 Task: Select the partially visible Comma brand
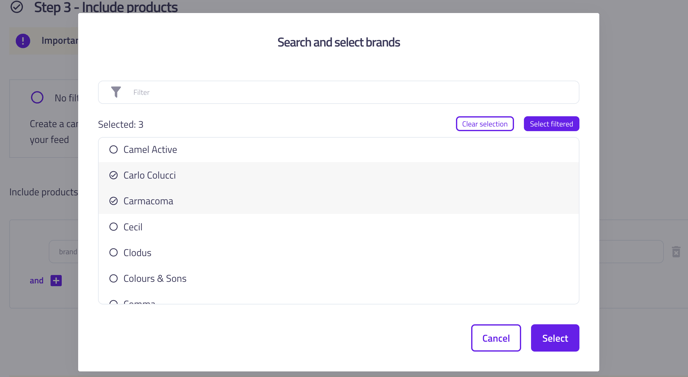click(338, 300)
